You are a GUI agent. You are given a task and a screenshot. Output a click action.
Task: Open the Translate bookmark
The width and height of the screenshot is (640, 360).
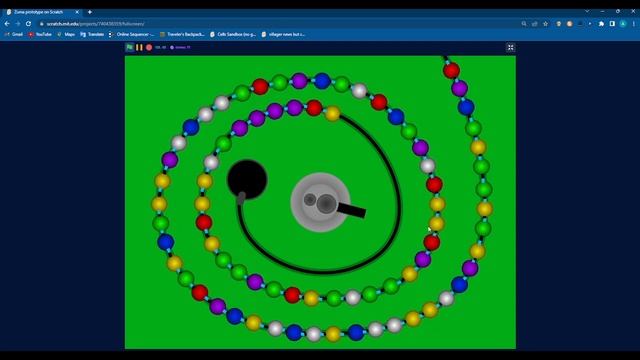coord(92,35)
